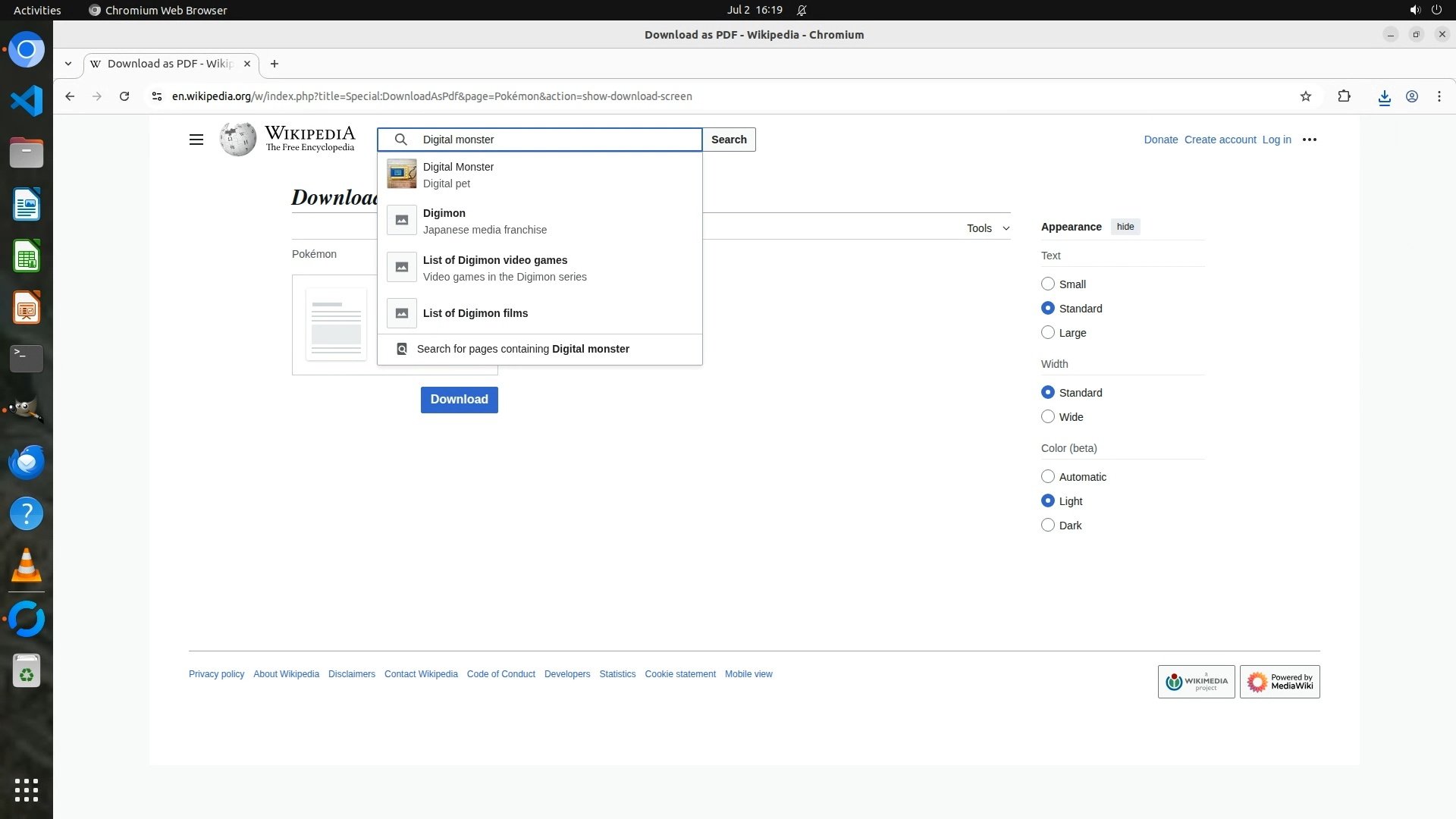Select the Large text size option
This screenshot has width=1456, height=819.
pos(1048,332)
